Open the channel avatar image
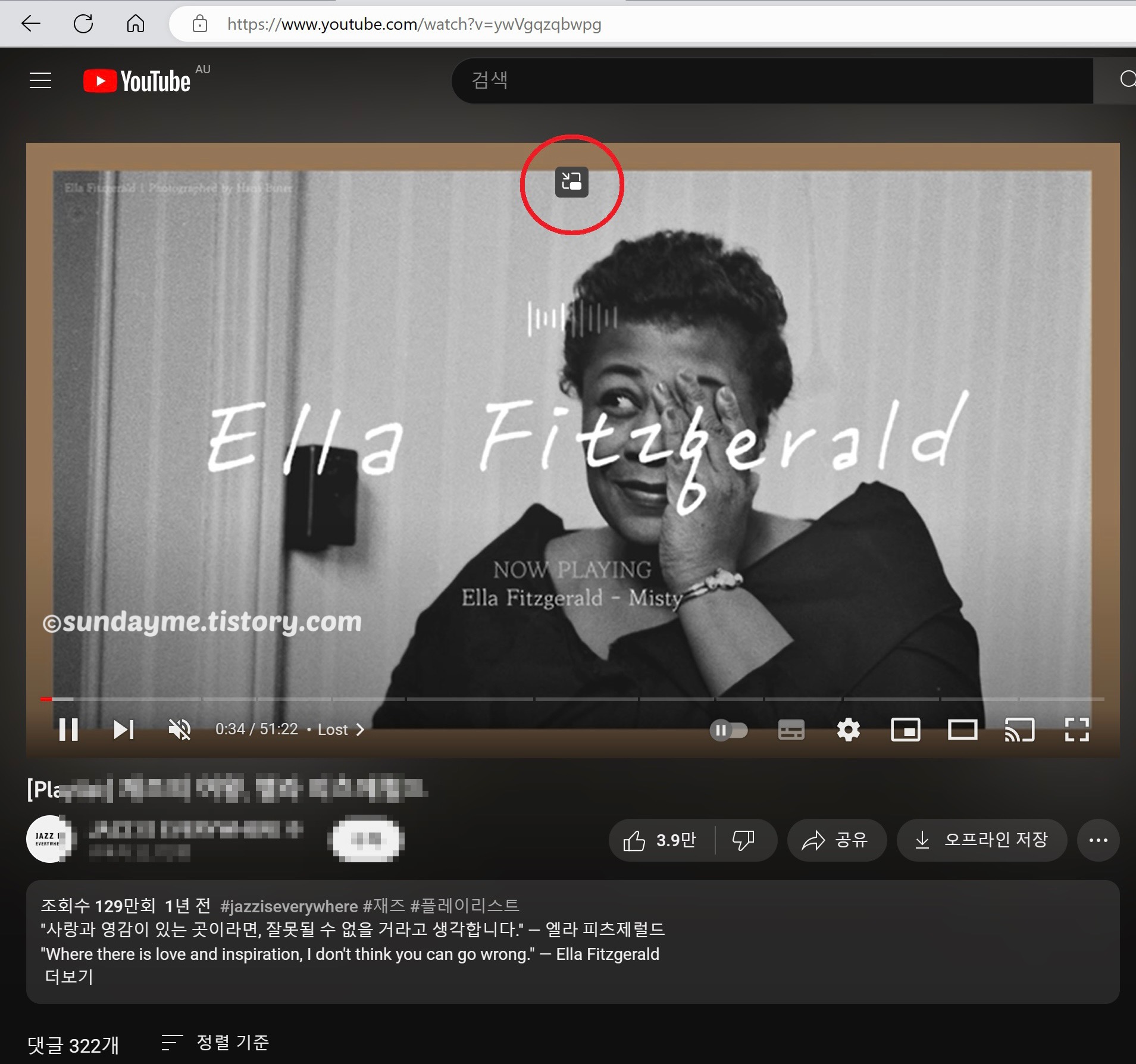 pyautogui.click(x=49, y=839)
